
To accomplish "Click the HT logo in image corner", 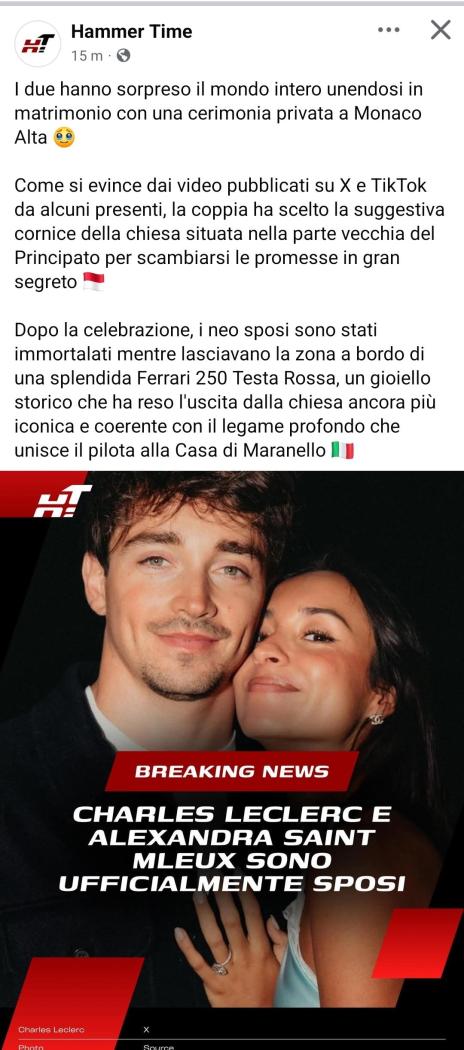I will pyautogui.click(x=62, y=501).
